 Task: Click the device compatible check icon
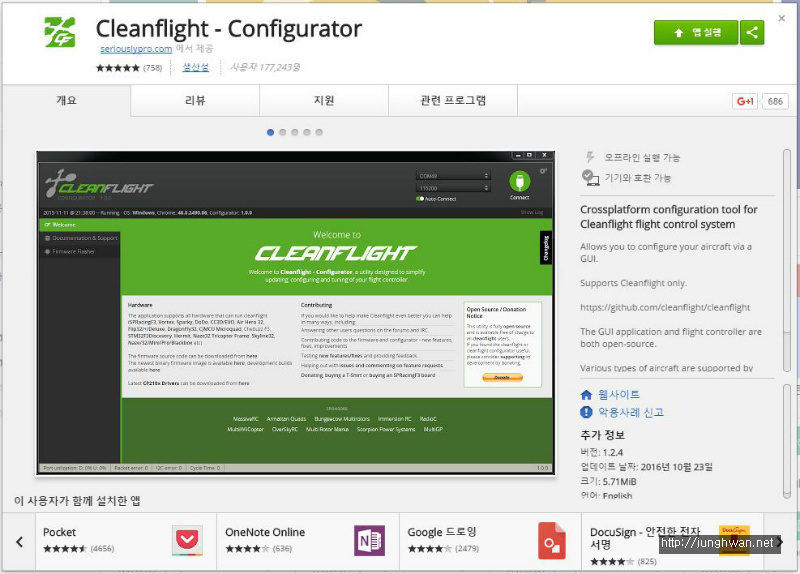point(590,178)
